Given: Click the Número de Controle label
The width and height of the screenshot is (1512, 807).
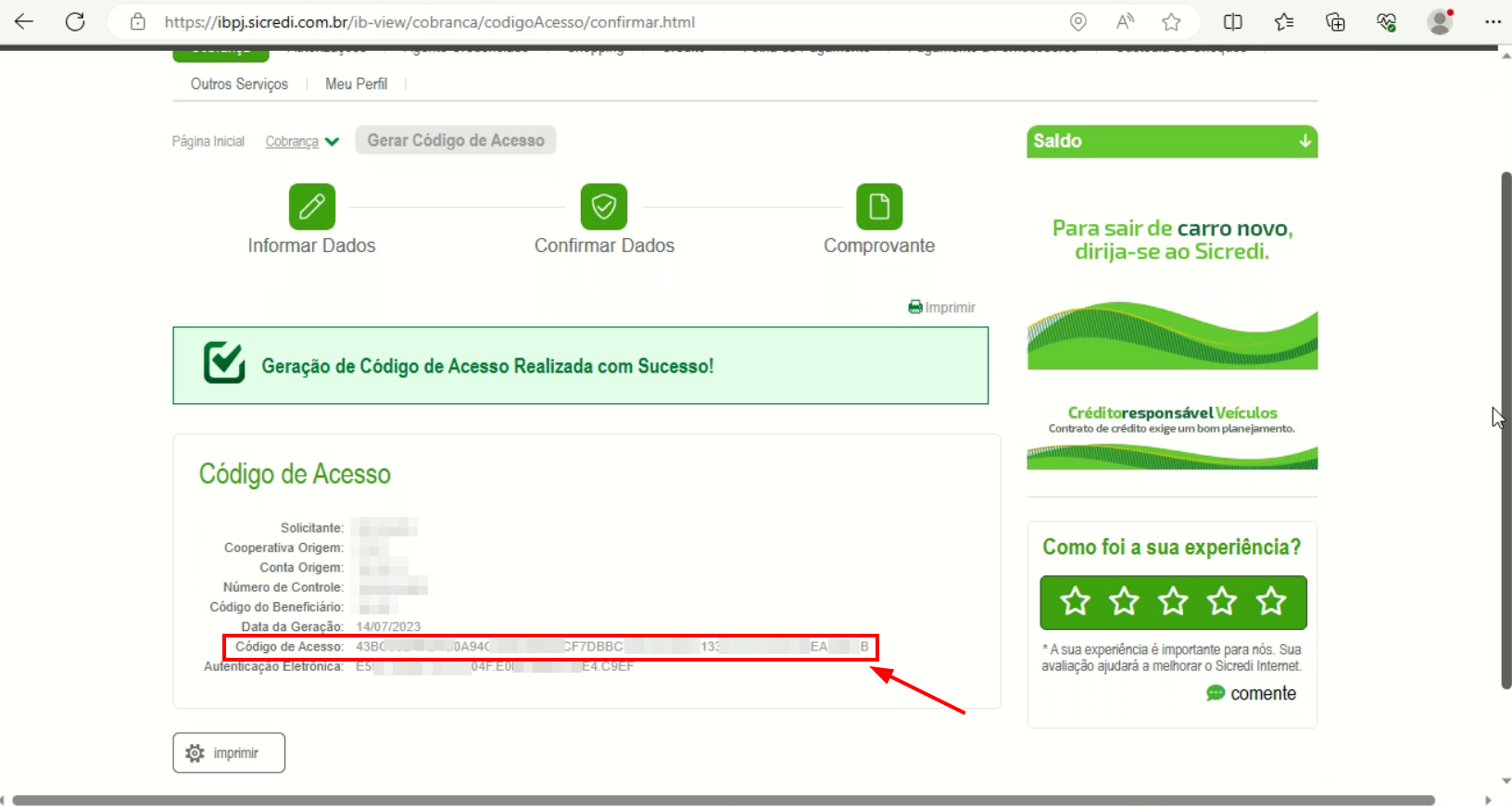Looking at the screenshot, I should coord(283,587).
